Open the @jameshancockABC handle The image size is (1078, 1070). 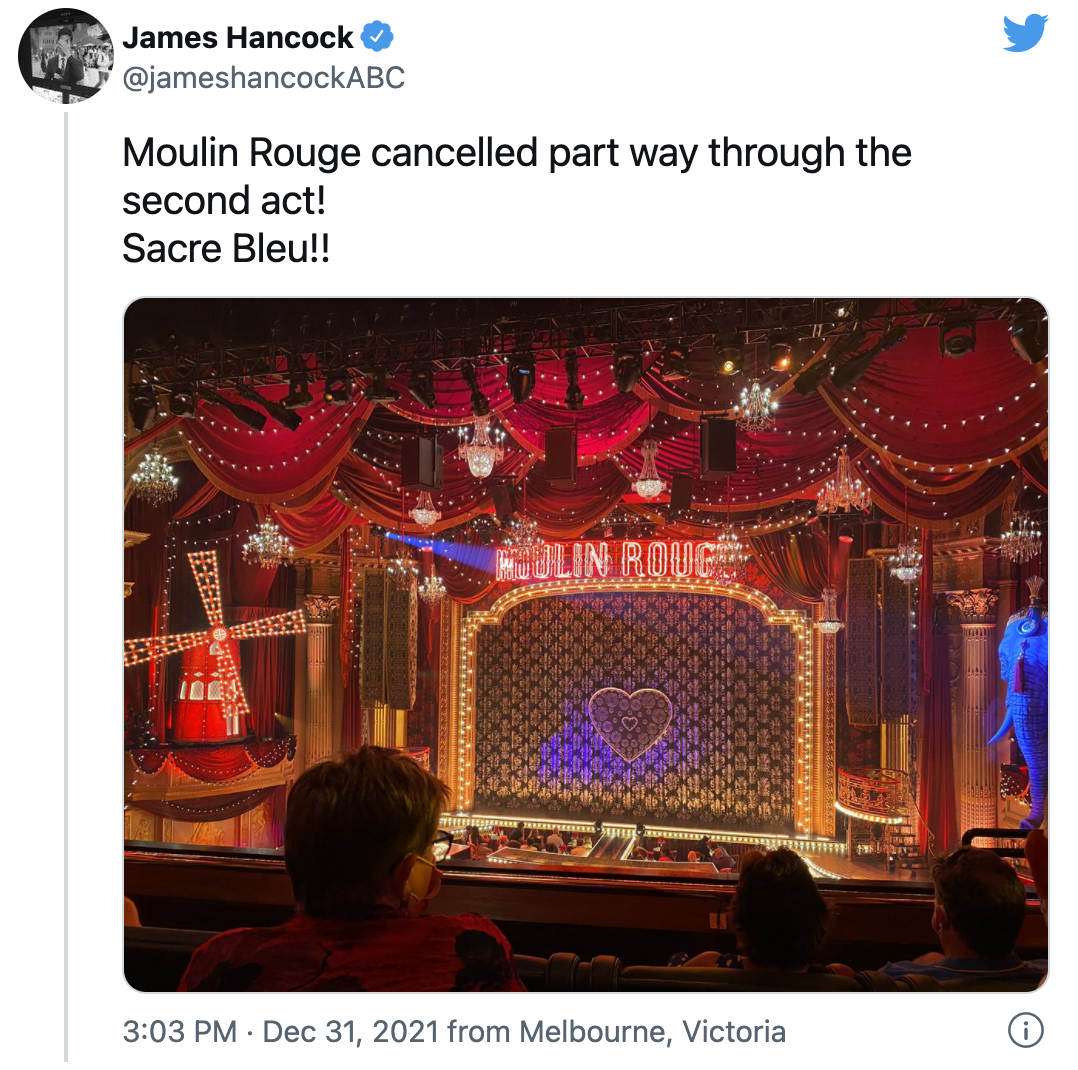263,78
